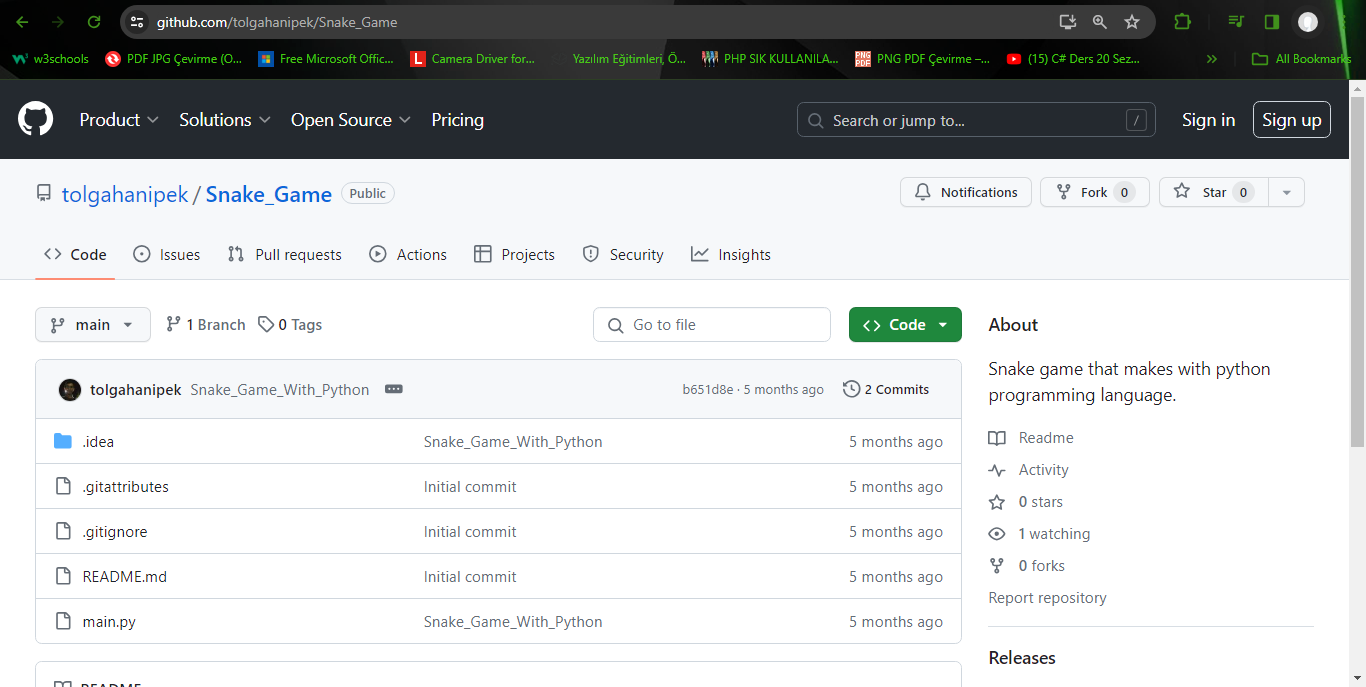Click tolgahanipek's avatar in commit row
This screenshot has width=1366, height=687.
70,390
